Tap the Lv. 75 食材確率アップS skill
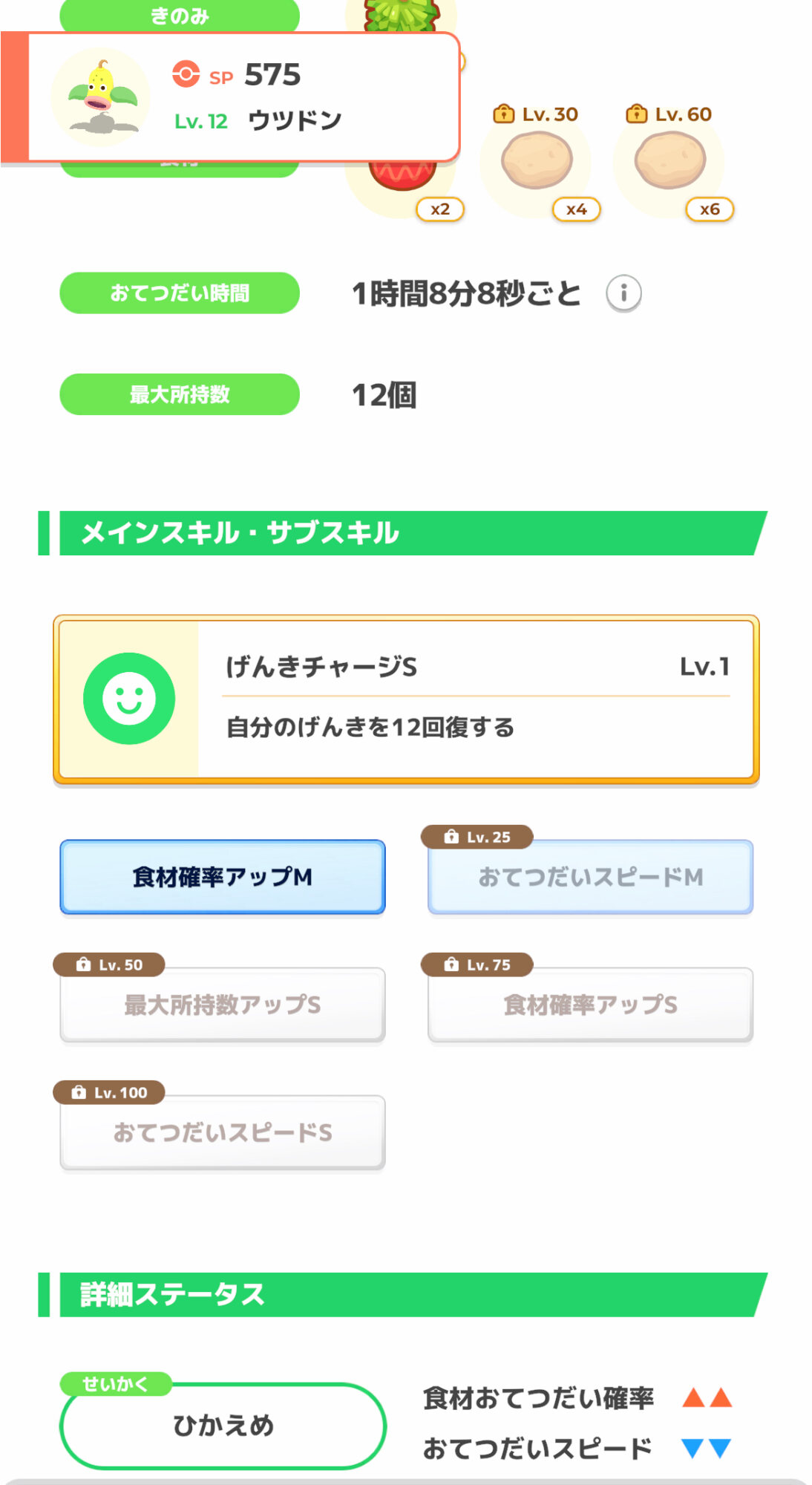Viewport: 812px width, 1485px height. [591, 1005]
